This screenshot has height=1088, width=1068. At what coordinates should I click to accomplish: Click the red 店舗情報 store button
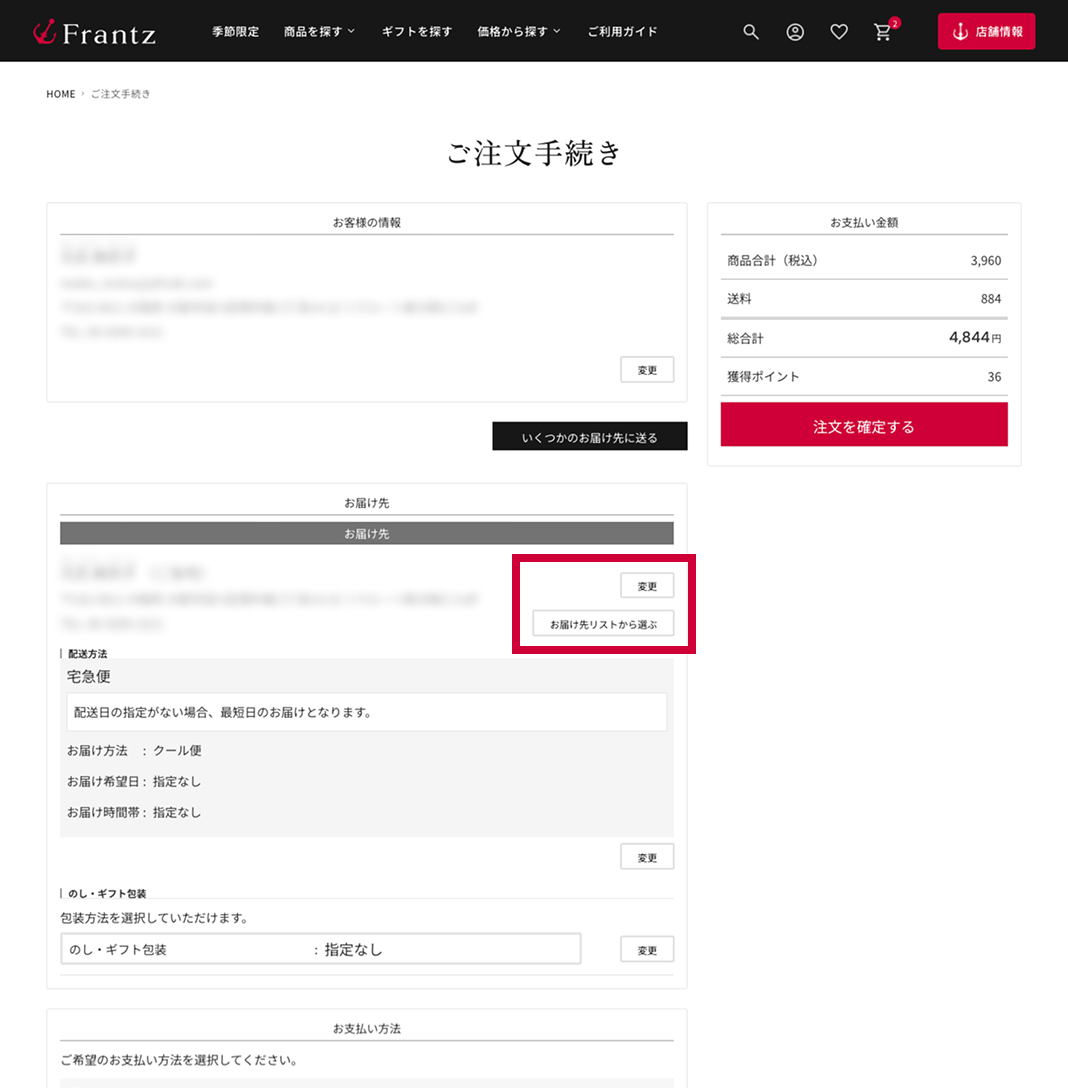tap(986, 32)
